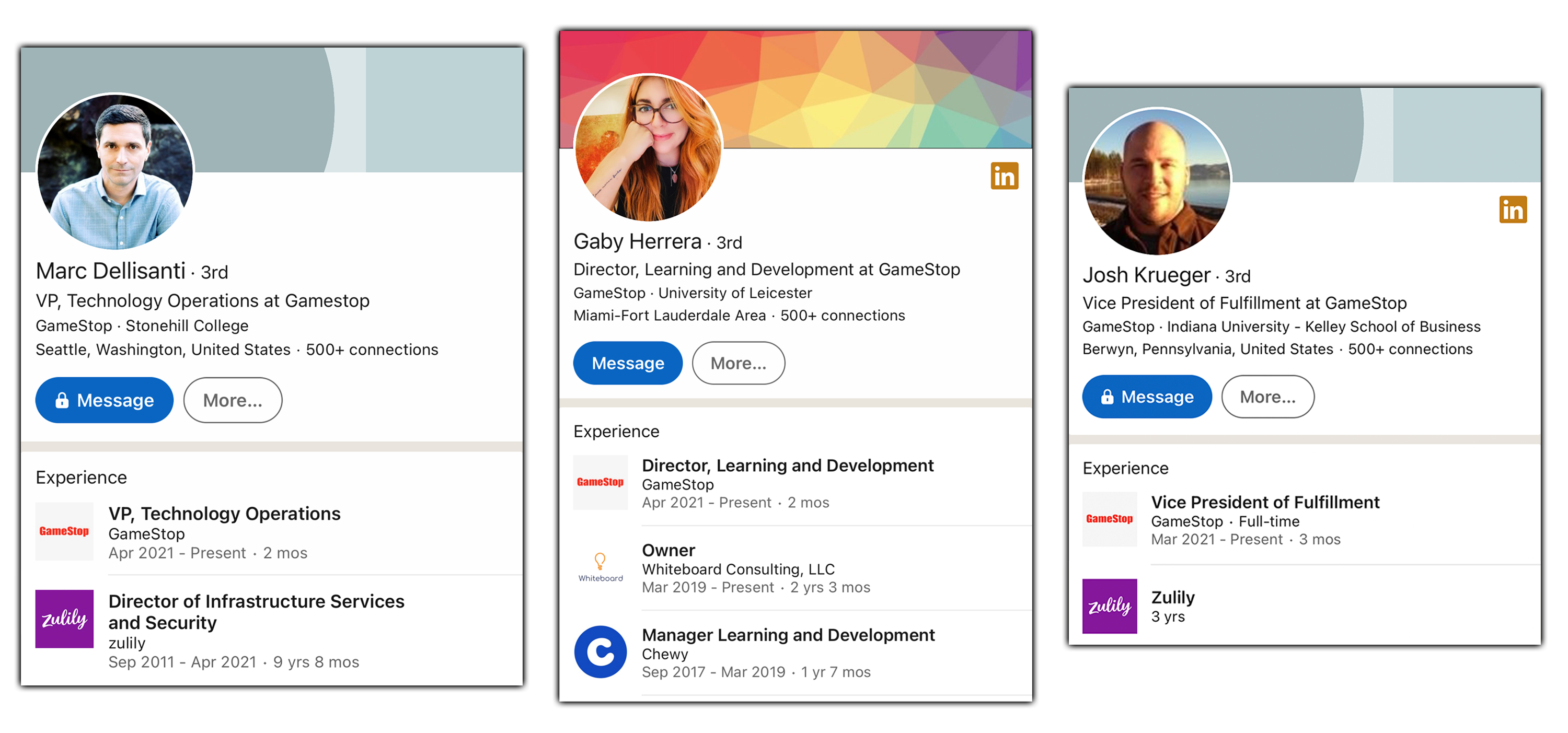The image size is (1568, 733).
Task: Open the Josh Krueger name heading
Action: (x=1146, y=275)
